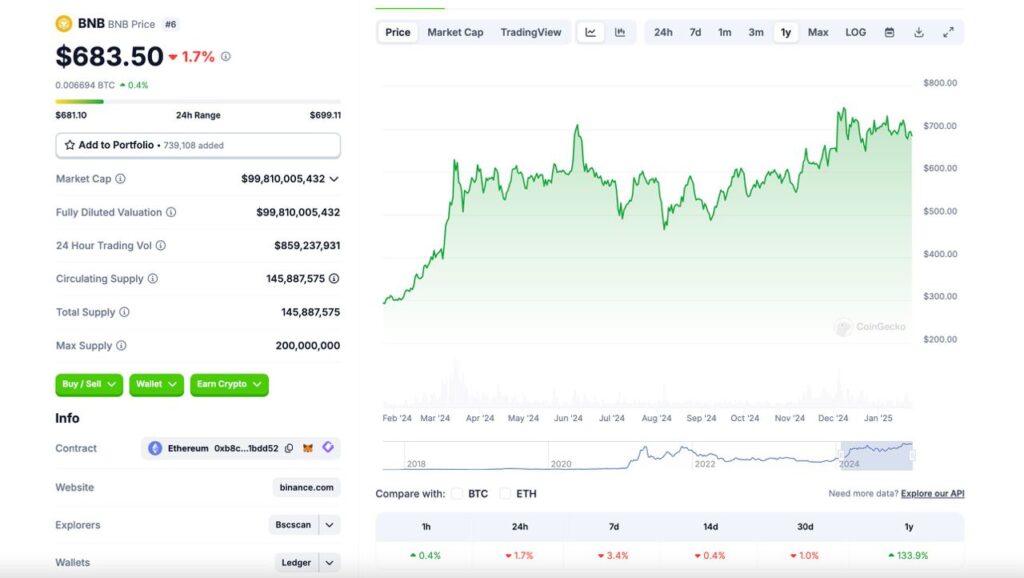1024x578 pixels.
Task: Open the Wallet dropdown
Action: click(x=156, y=384)
